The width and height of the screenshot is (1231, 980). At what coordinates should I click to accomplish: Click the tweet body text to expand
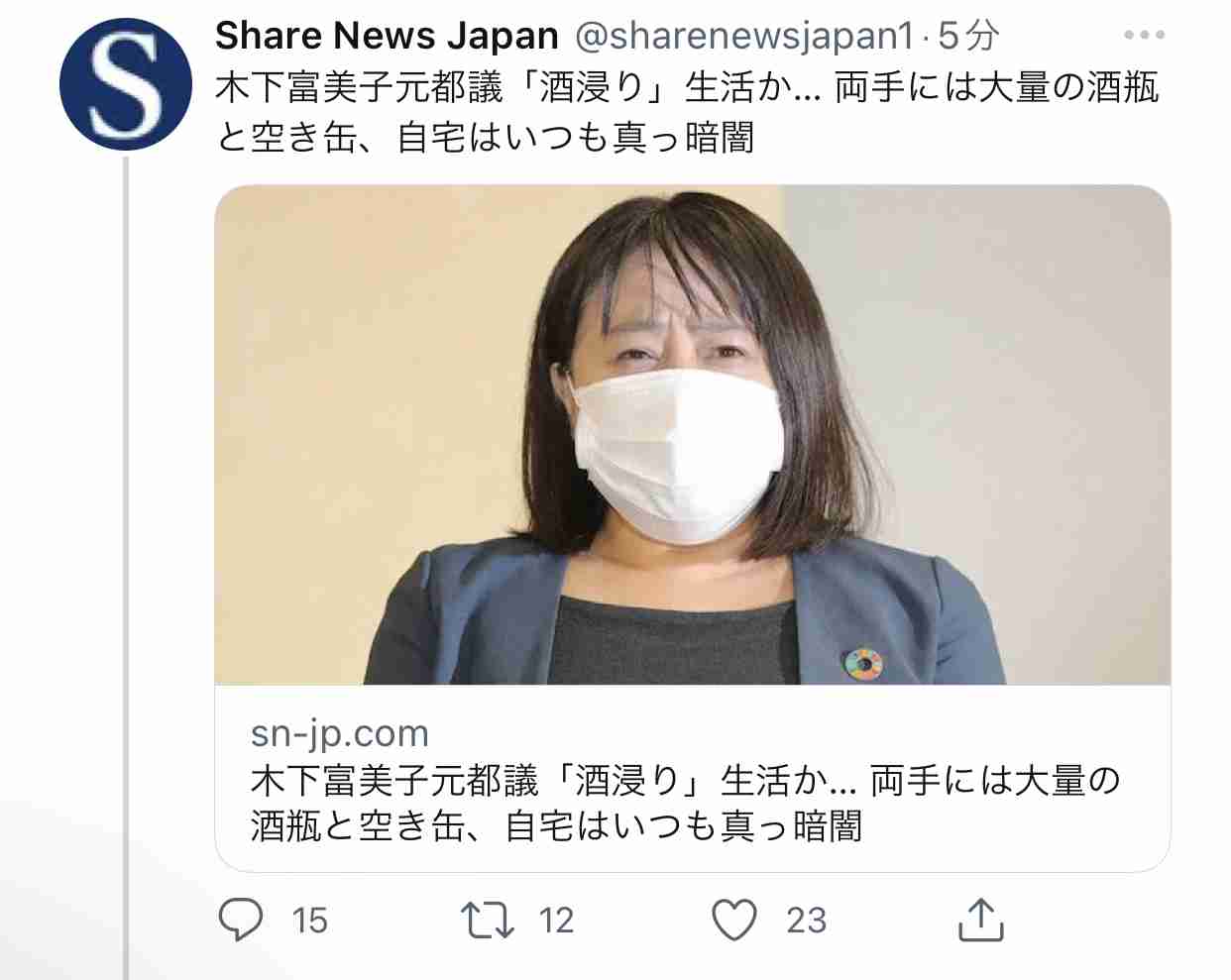pyautogui.click(x=687, y=112)
